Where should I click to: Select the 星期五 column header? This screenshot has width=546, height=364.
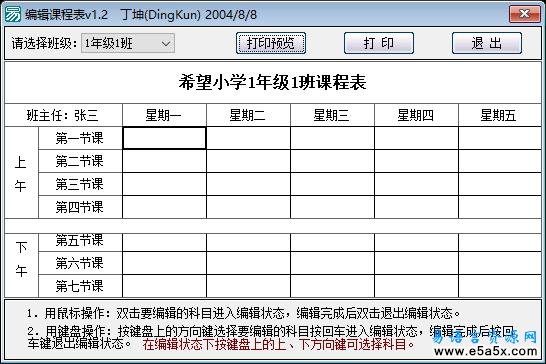500,115
